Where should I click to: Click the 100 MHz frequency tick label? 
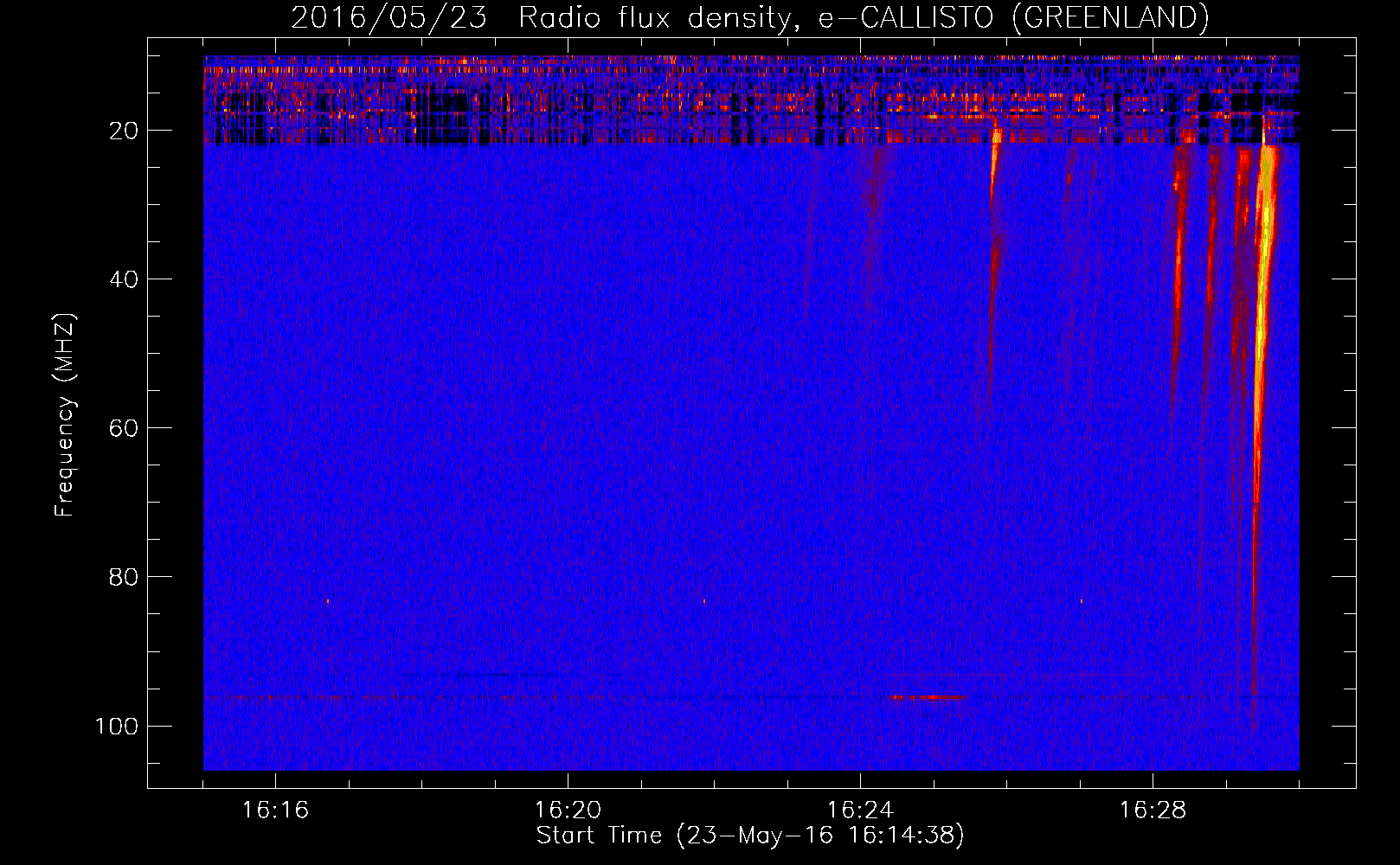pyautogui.click(x=116, y=726)
